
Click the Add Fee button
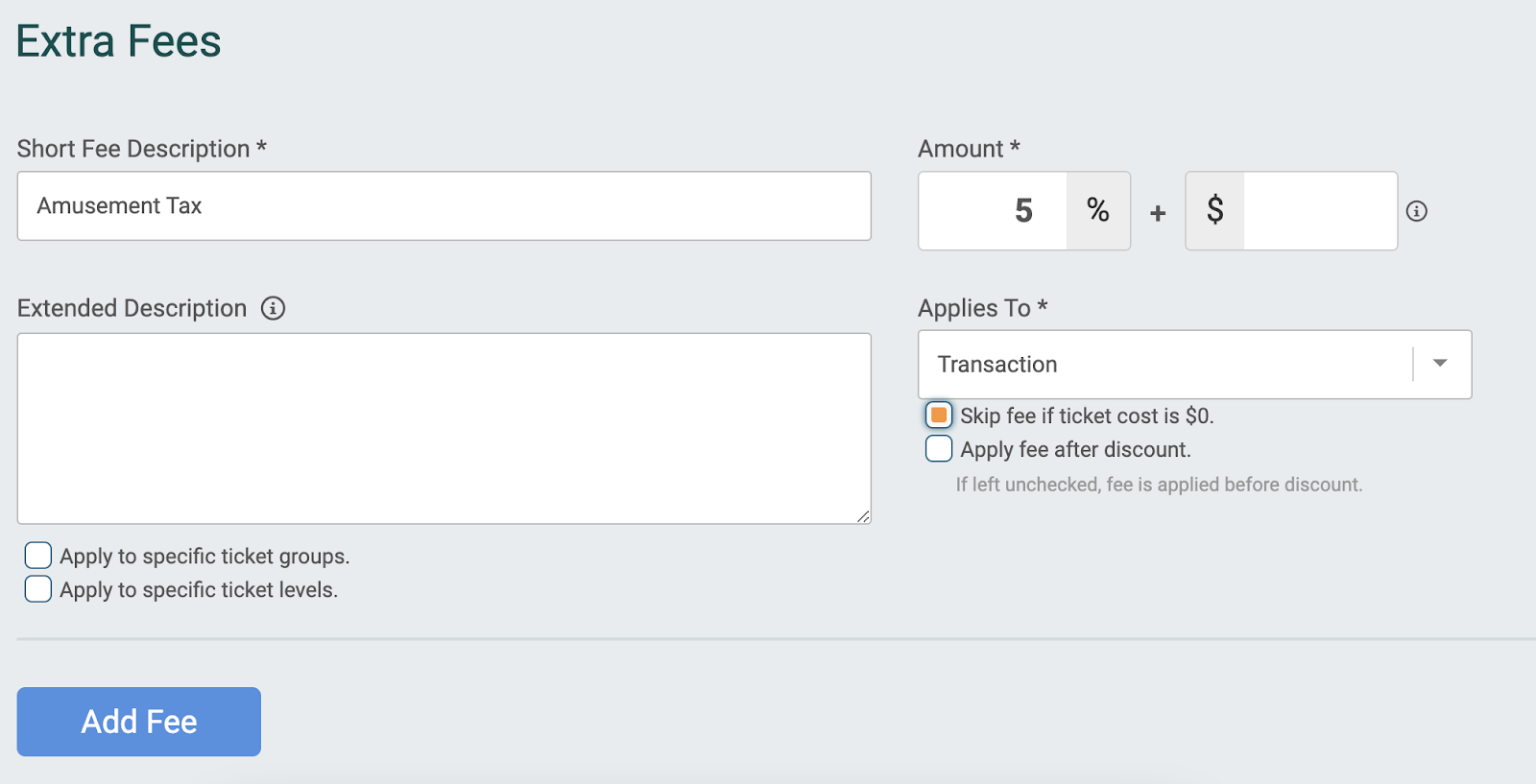(139, 722)
